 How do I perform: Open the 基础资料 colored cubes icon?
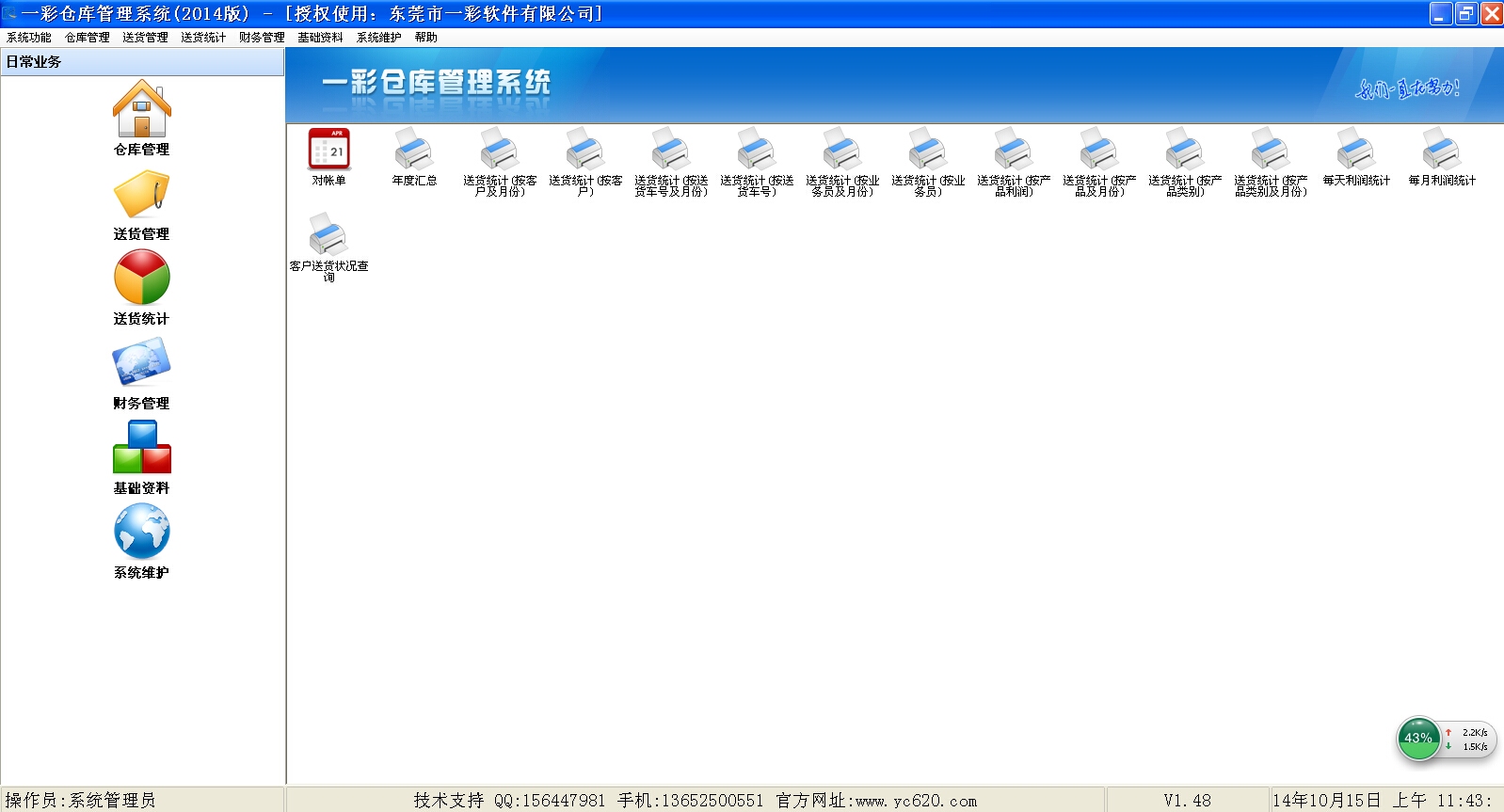(x=141, y=447)
